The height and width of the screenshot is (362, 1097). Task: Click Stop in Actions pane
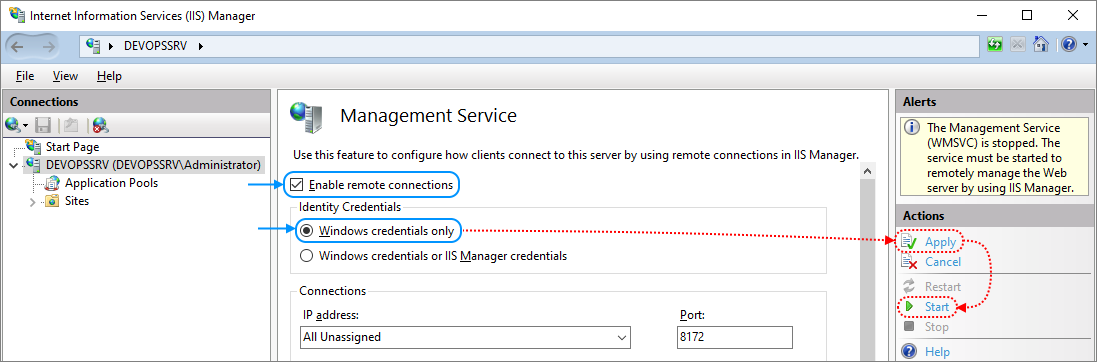pos(937,327)
